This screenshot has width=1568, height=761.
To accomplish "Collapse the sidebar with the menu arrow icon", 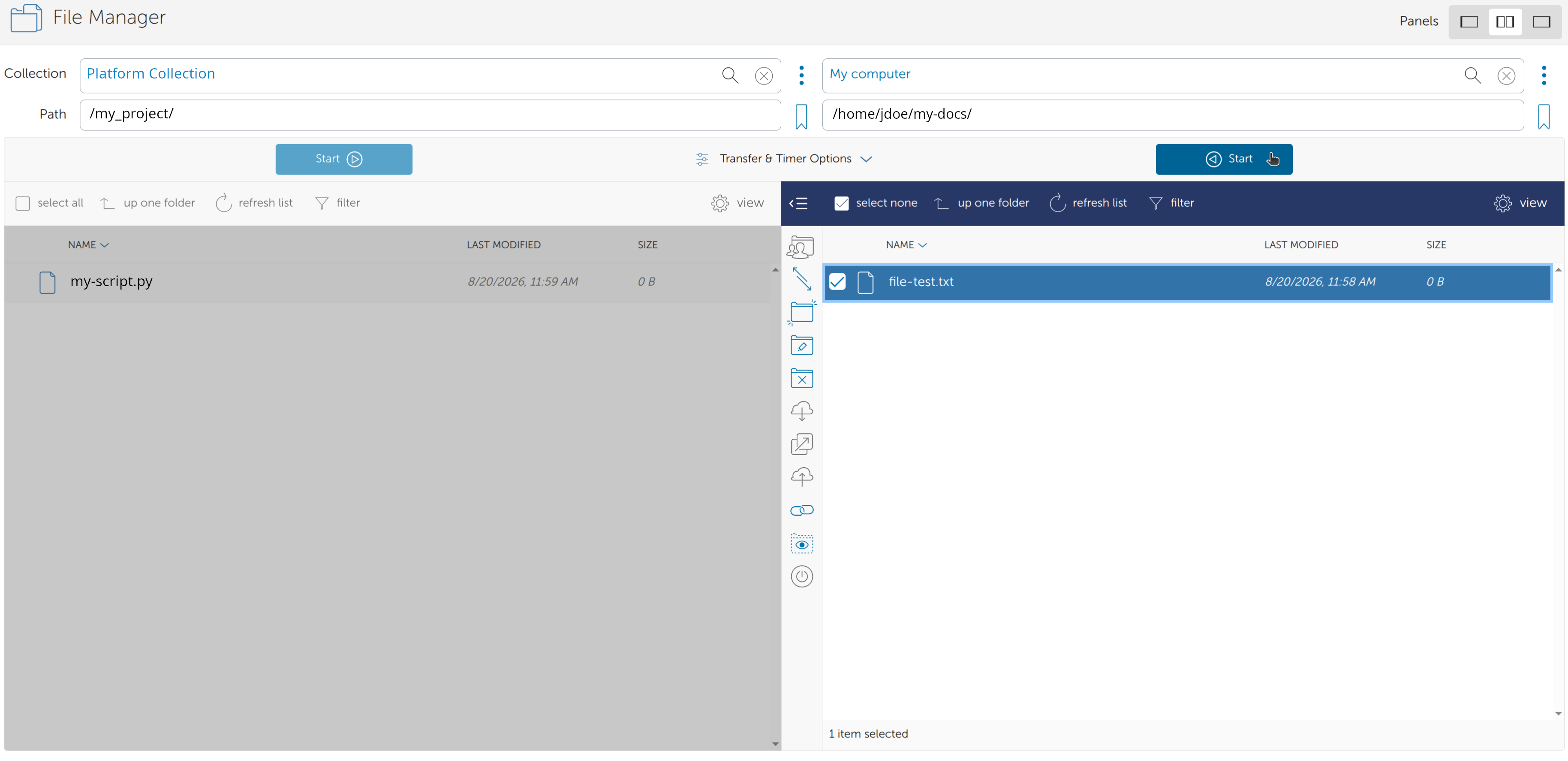I will (x=798, y=203).
